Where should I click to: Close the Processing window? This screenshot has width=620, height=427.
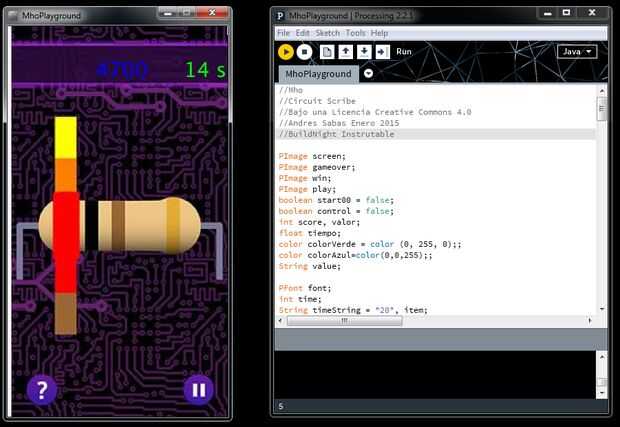[x=592, y=13]
